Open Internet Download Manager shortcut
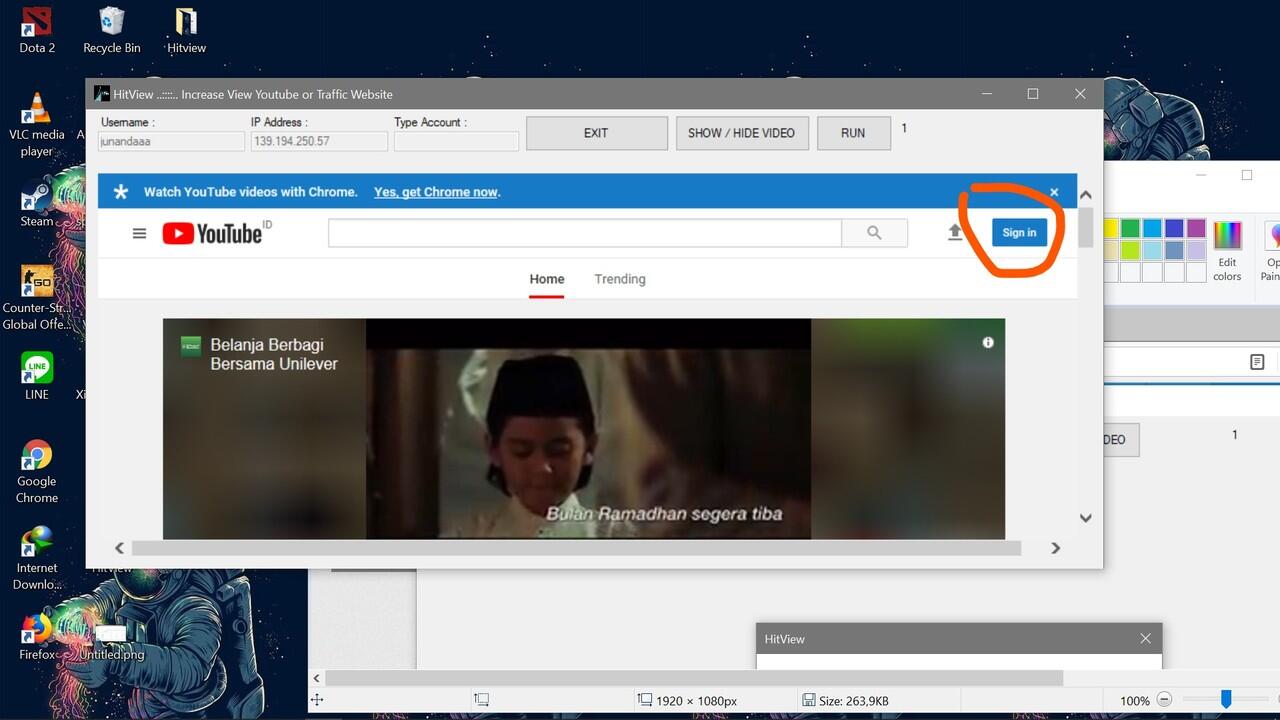 point(37,558)
